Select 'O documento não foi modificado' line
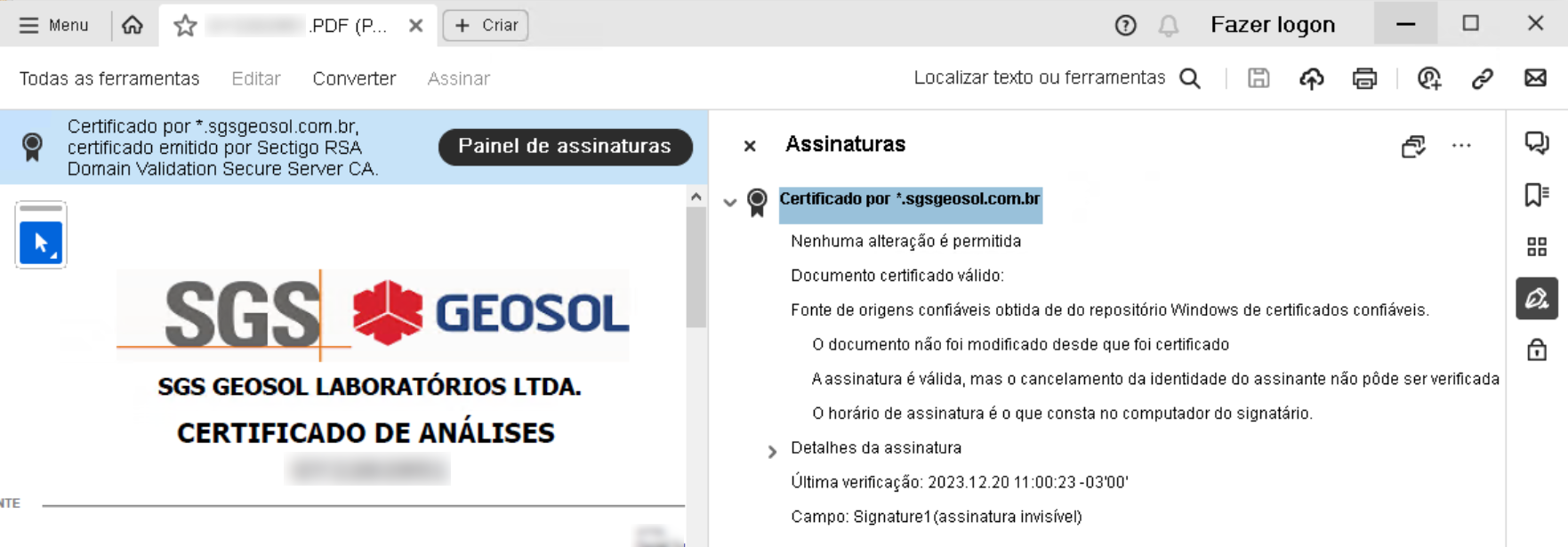1568x547 pixels. (1020, 344)
